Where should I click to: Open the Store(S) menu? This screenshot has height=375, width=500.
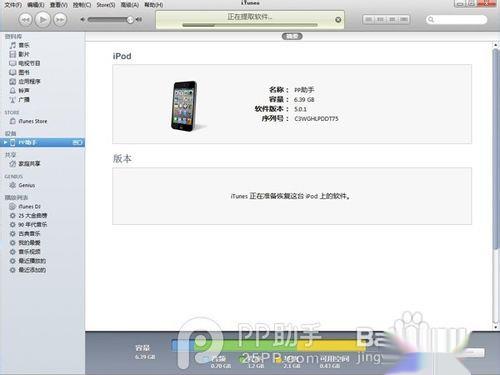[106, 5]
